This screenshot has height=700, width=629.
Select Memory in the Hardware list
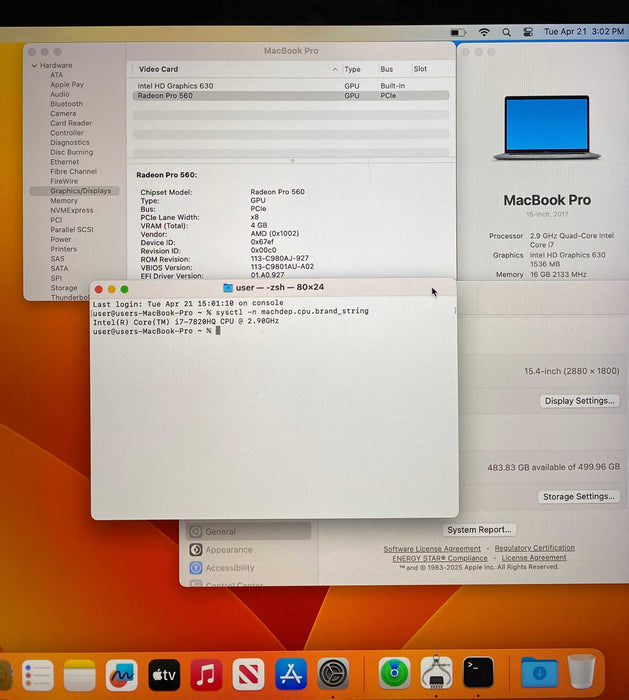point(64,200)
